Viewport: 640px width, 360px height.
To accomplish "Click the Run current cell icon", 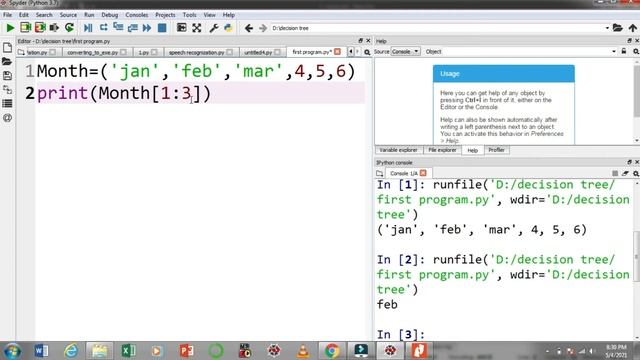I will pyautogui.click(x=25, y=28).
